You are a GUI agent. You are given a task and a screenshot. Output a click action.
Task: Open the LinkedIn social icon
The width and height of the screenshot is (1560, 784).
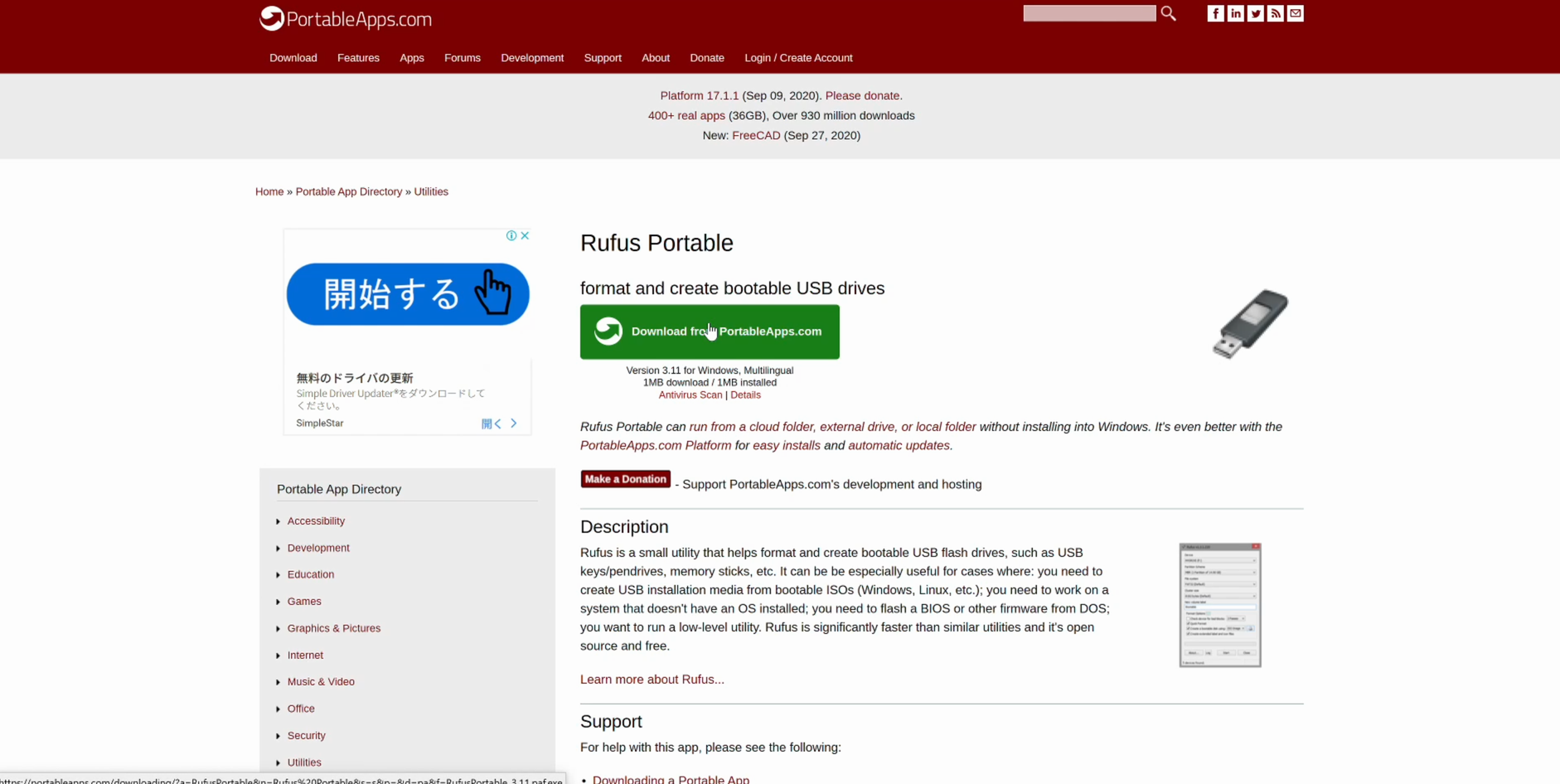(1235, 13)
